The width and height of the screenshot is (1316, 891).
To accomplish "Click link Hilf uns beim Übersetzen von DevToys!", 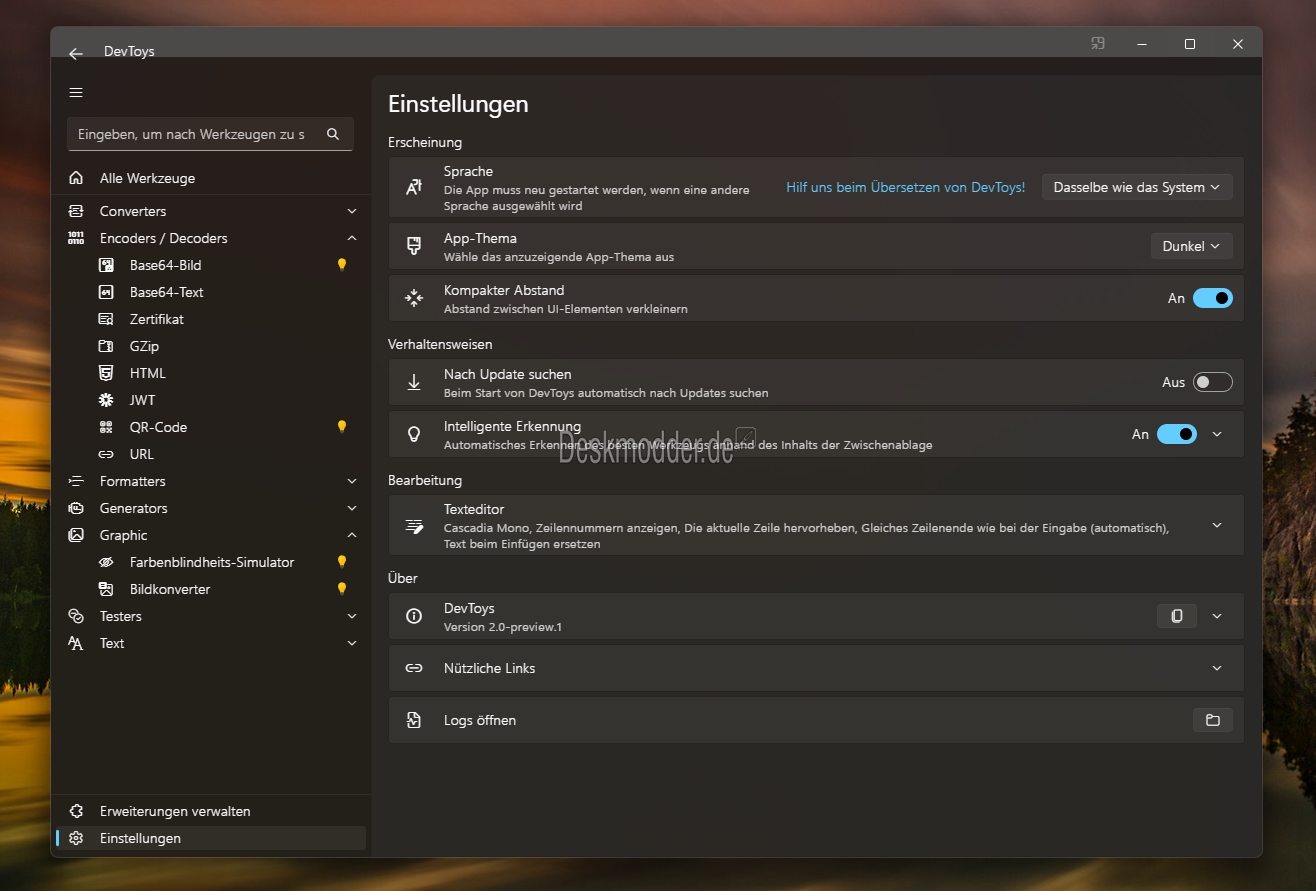I will [905, 187].
